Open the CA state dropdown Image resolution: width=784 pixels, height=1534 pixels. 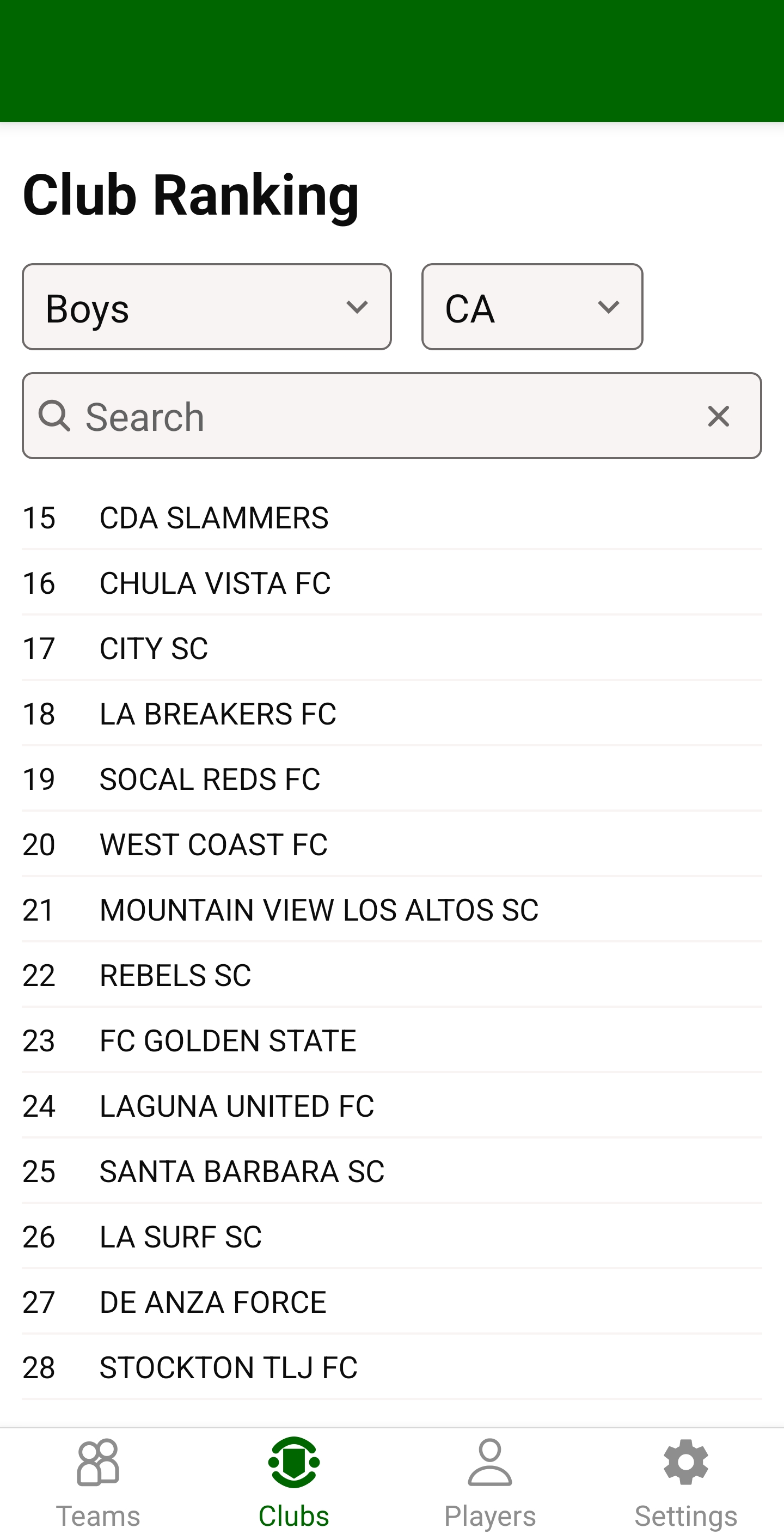pos(531,307)
